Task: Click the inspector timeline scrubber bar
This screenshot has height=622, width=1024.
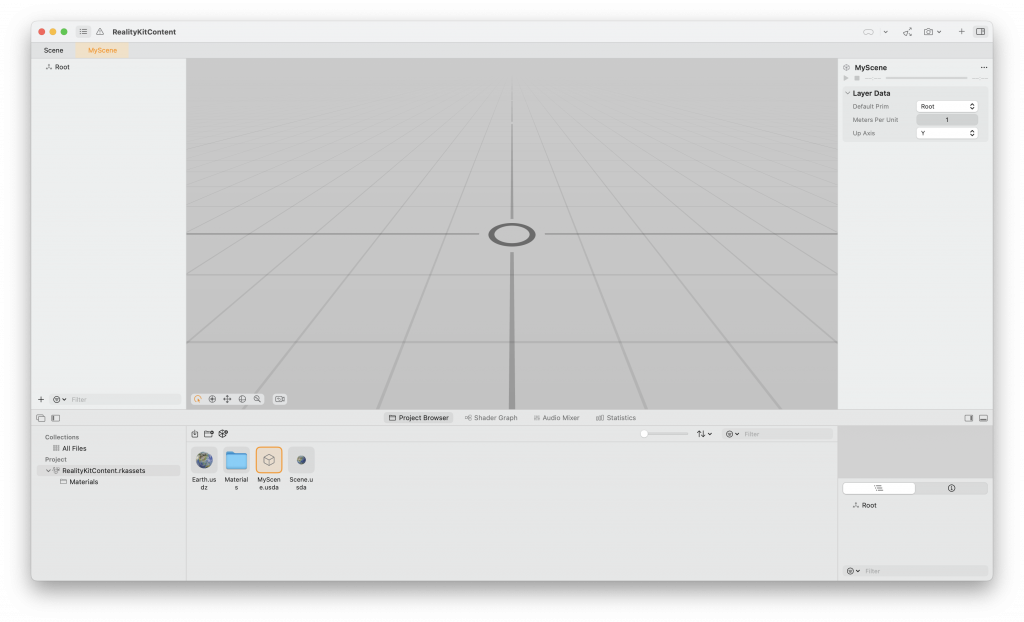Action: point(926,78)
